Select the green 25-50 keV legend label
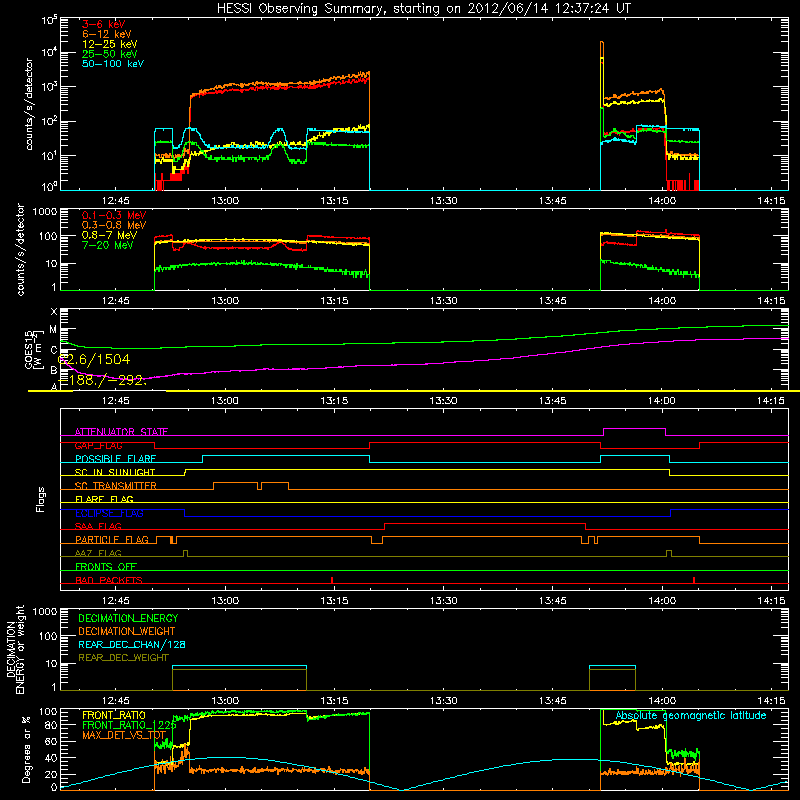This screenshot has height=800, width=800. coord(109,54)
